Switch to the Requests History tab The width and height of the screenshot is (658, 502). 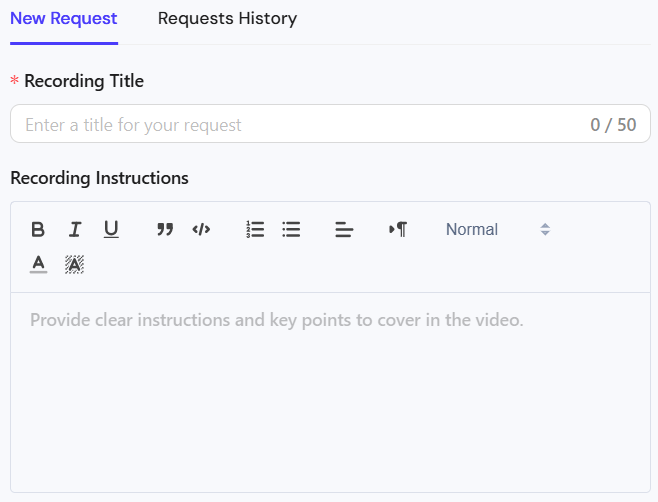click(227, 18)
